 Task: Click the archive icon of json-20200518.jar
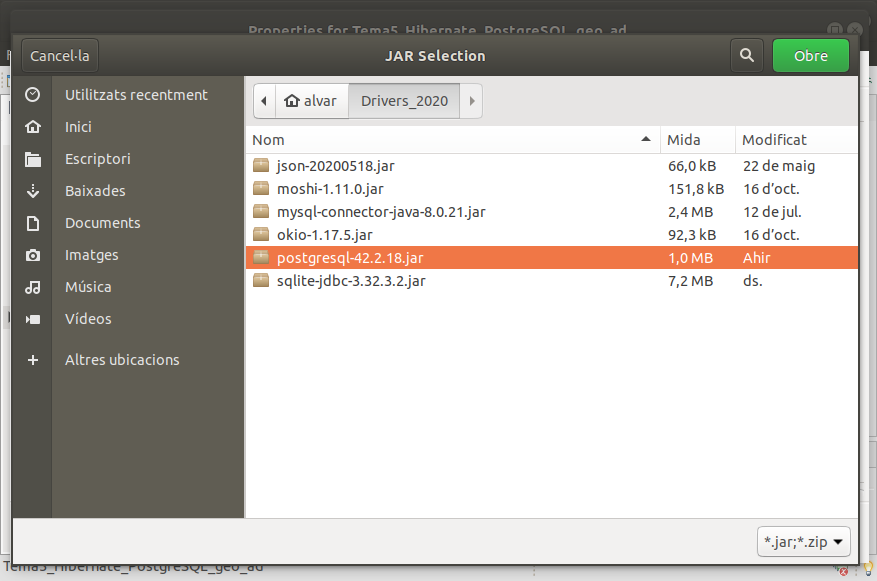tap(261, 166)
